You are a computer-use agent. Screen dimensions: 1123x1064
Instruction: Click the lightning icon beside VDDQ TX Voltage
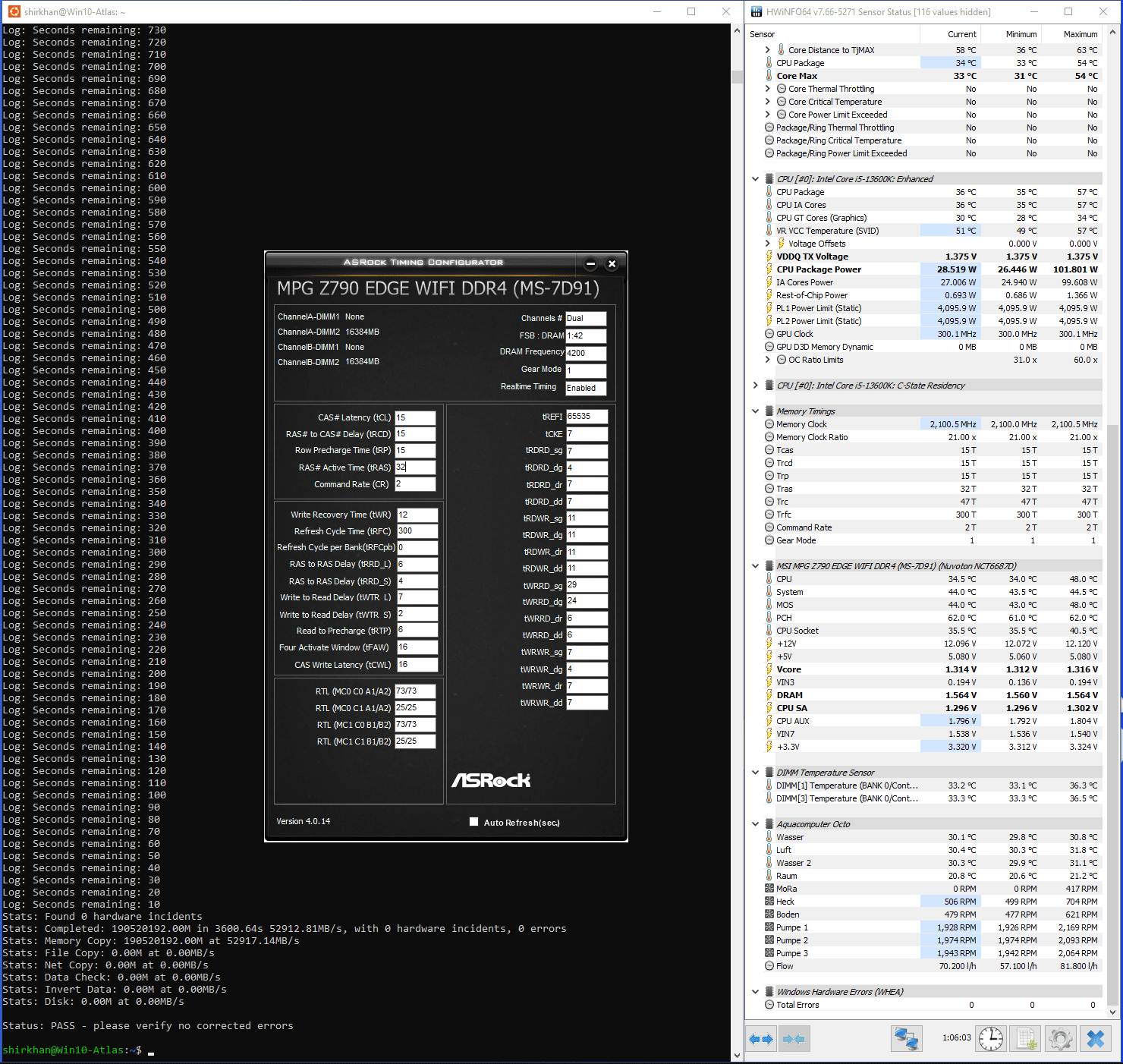(x=769, y=257)
